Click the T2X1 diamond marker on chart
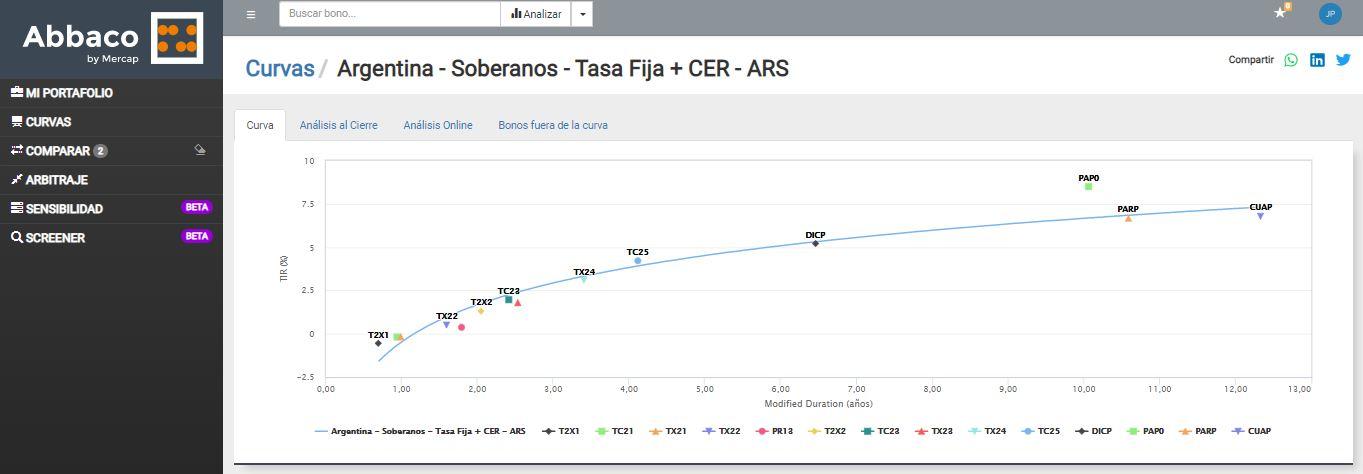1363x474 pixels. (x=378, y=343)
